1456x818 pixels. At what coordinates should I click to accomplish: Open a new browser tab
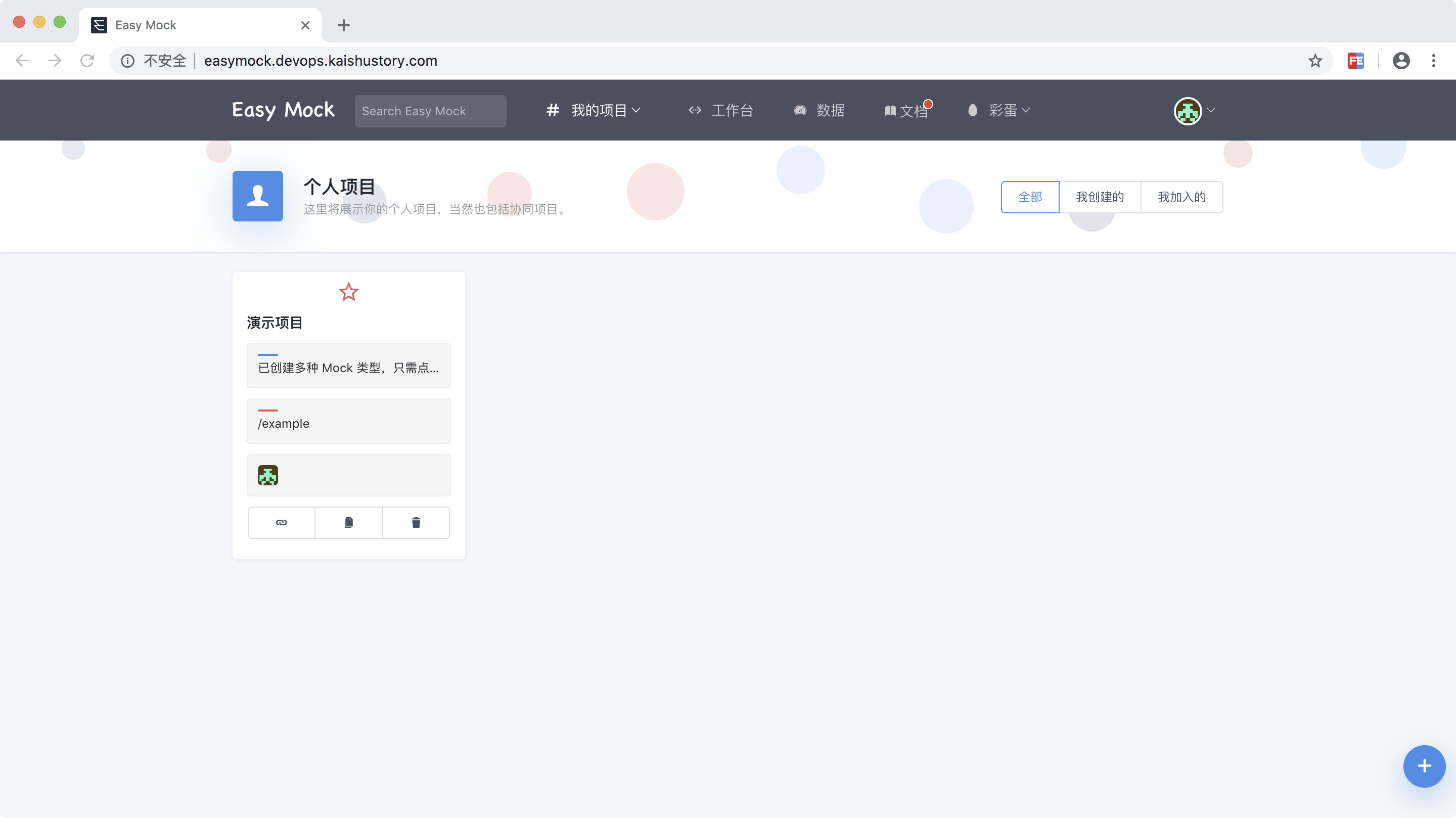(344, 25)
